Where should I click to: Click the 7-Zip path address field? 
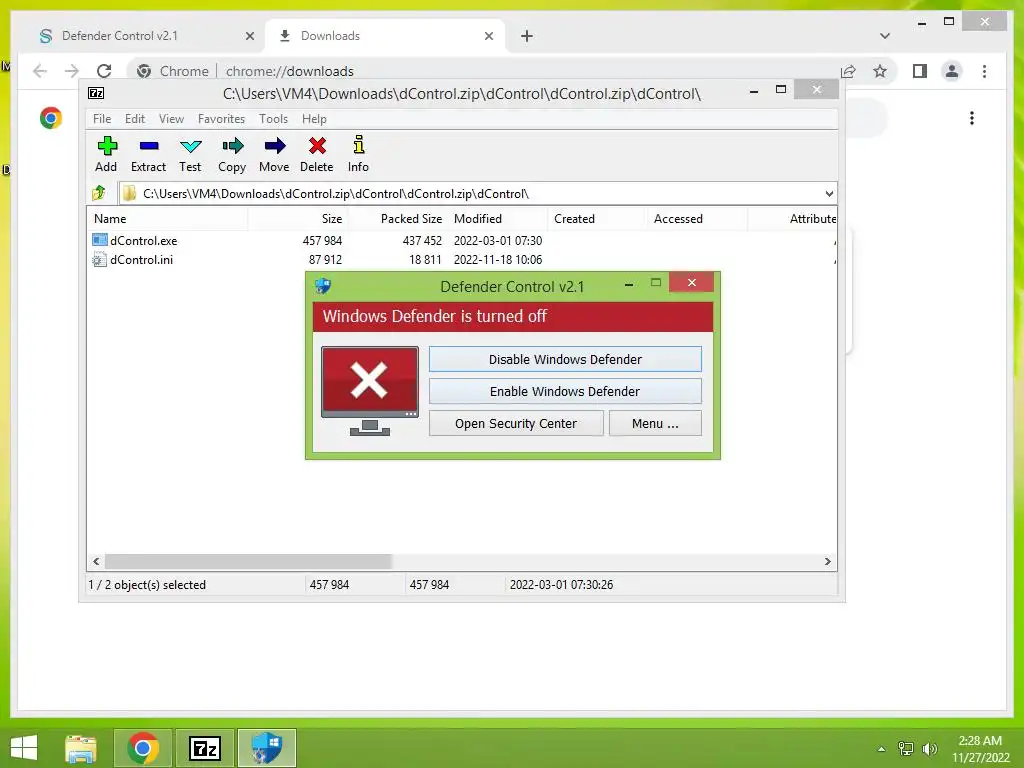point(477,193)
